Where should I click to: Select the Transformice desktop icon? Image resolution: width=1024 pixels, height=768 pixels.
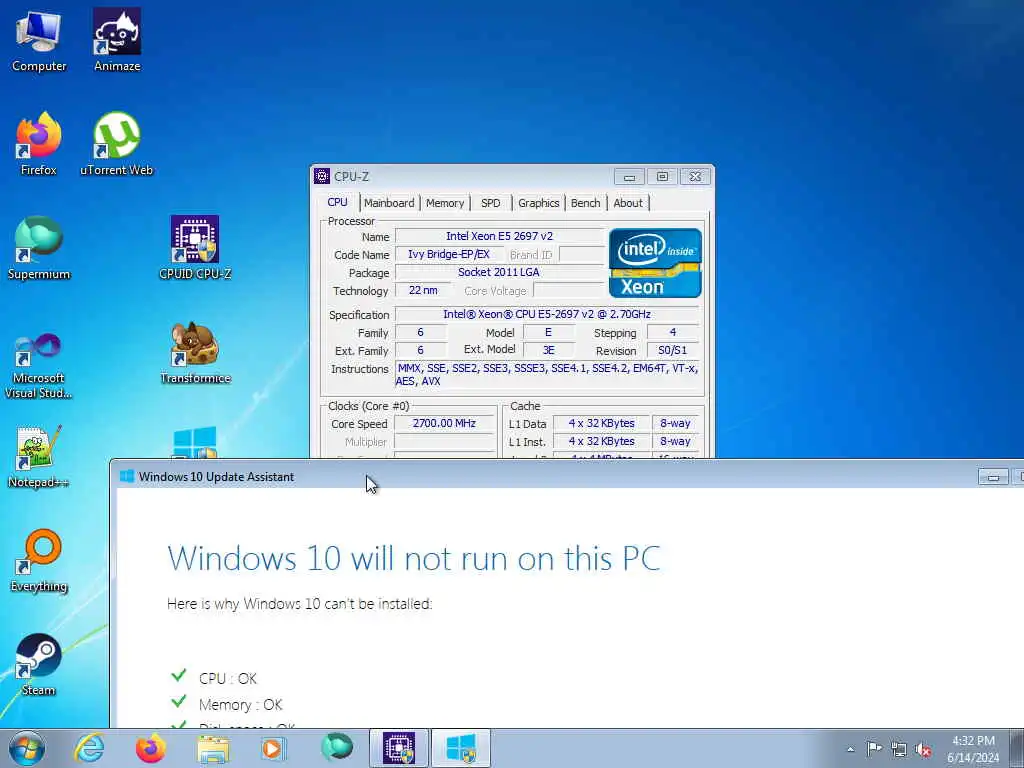point(195,353)
